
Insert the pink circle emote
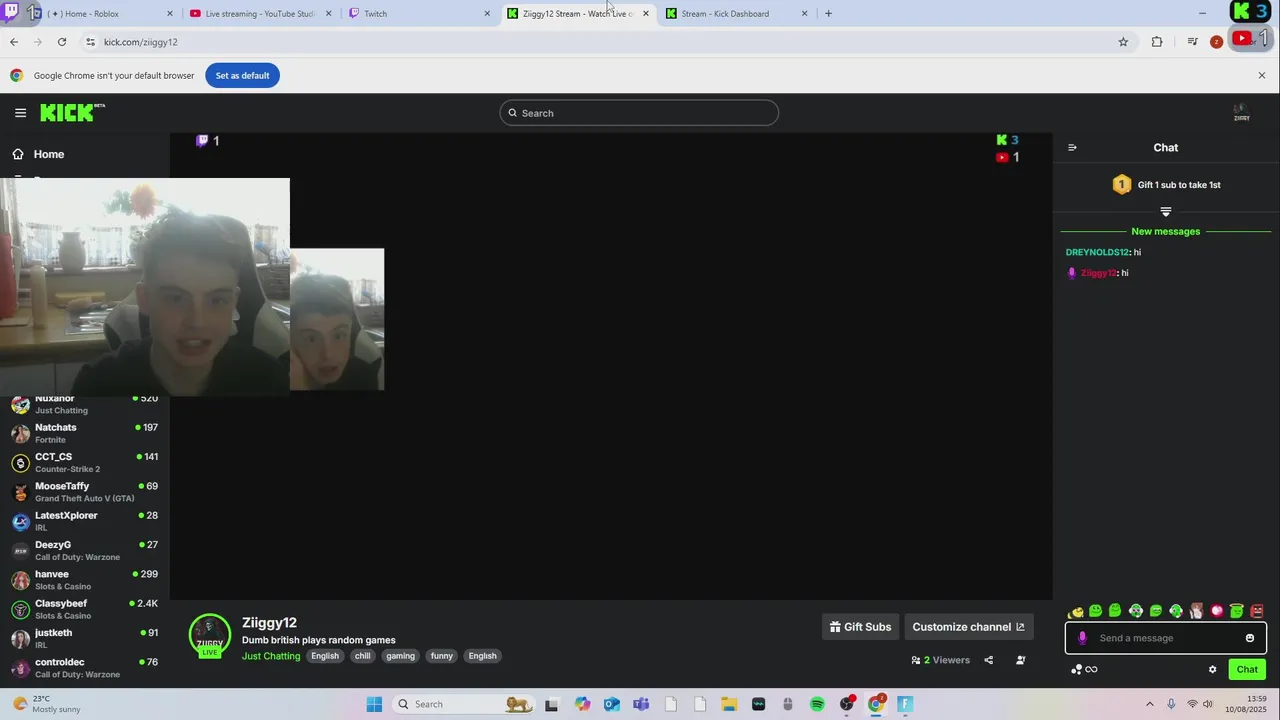pos(1217,611)
